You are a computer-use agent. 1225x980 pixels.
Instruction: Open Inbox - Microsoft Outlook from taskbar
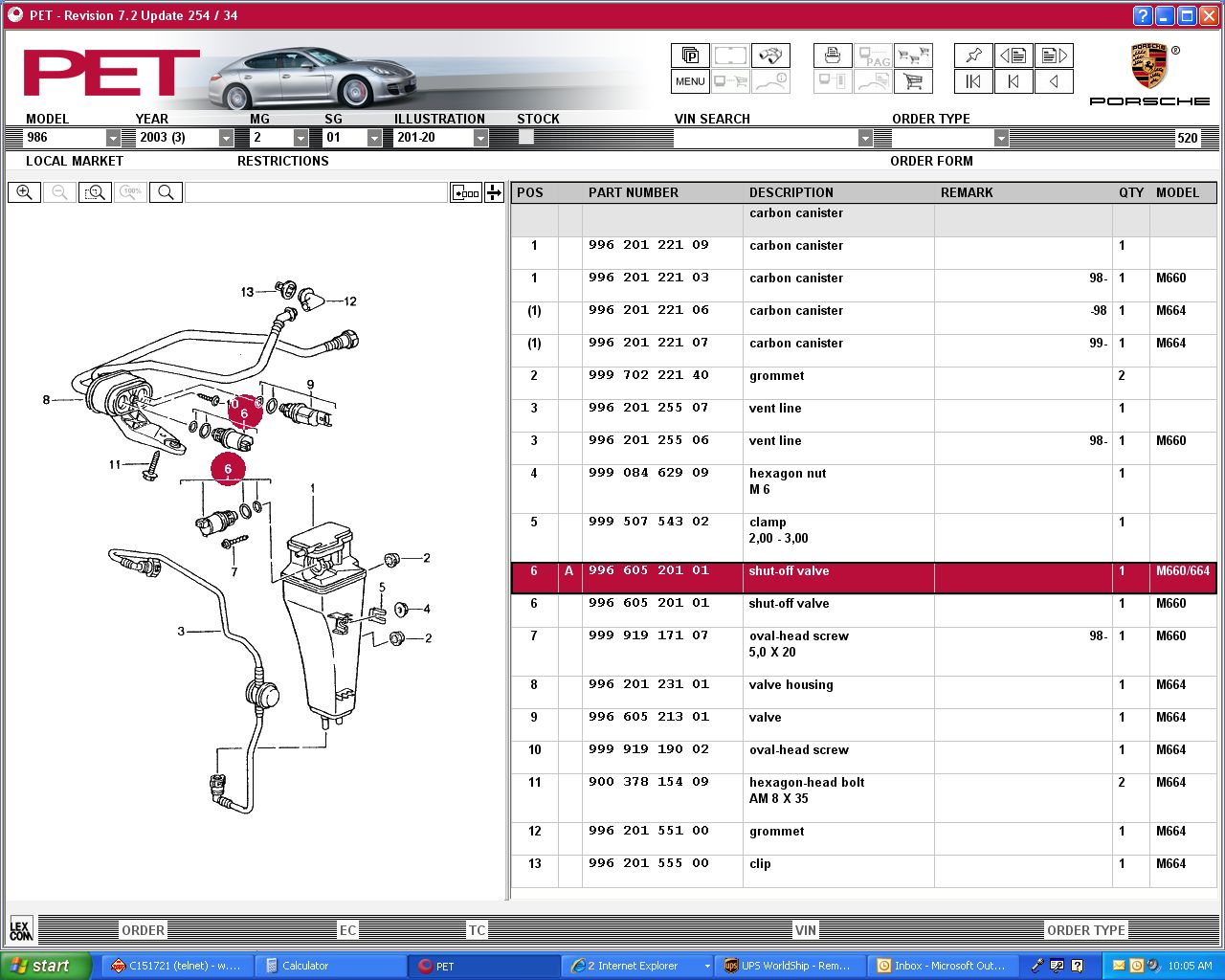(945, 966)
